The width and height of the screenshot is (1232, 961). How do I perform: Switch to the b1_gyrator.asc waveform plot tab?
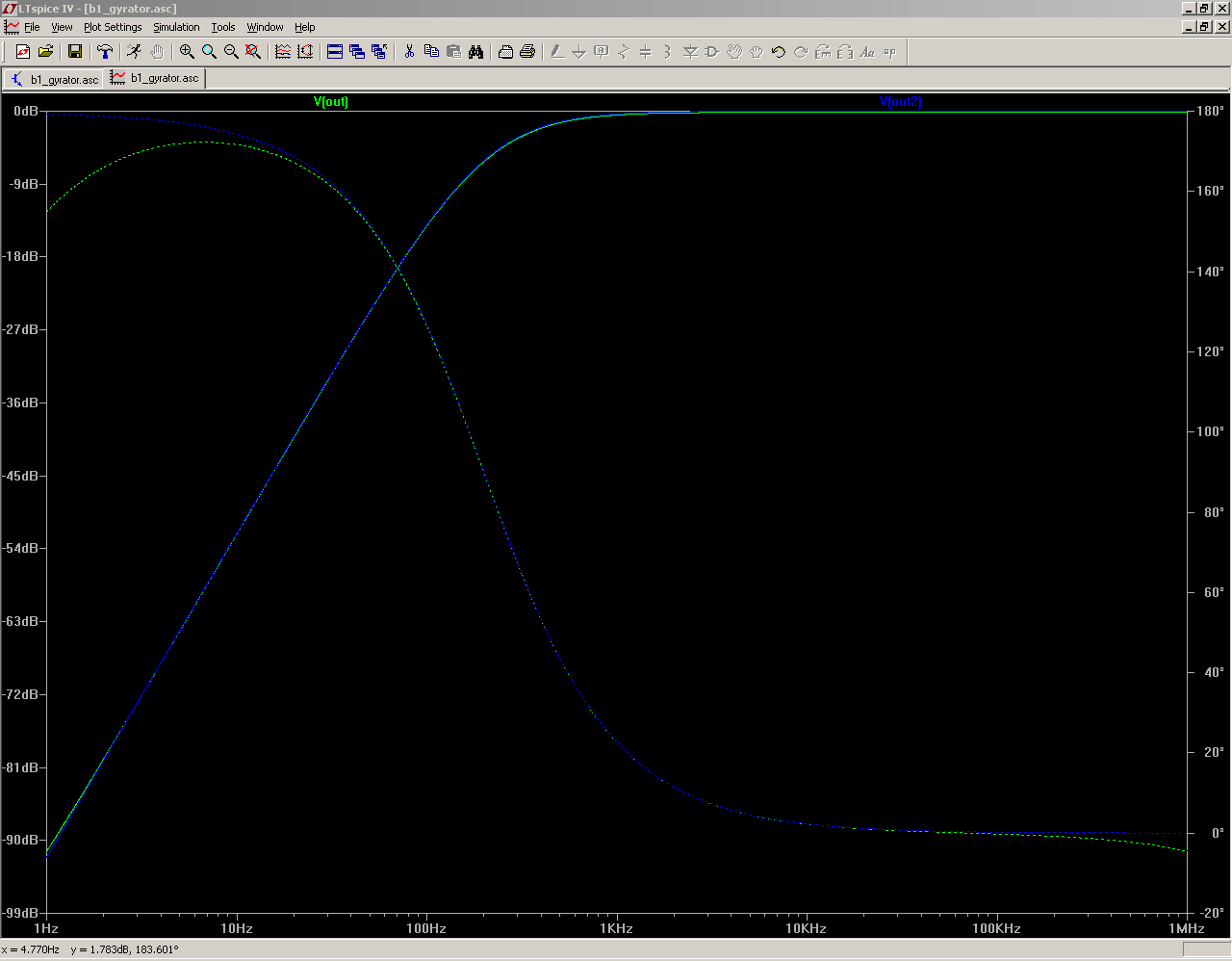point(155,78)
